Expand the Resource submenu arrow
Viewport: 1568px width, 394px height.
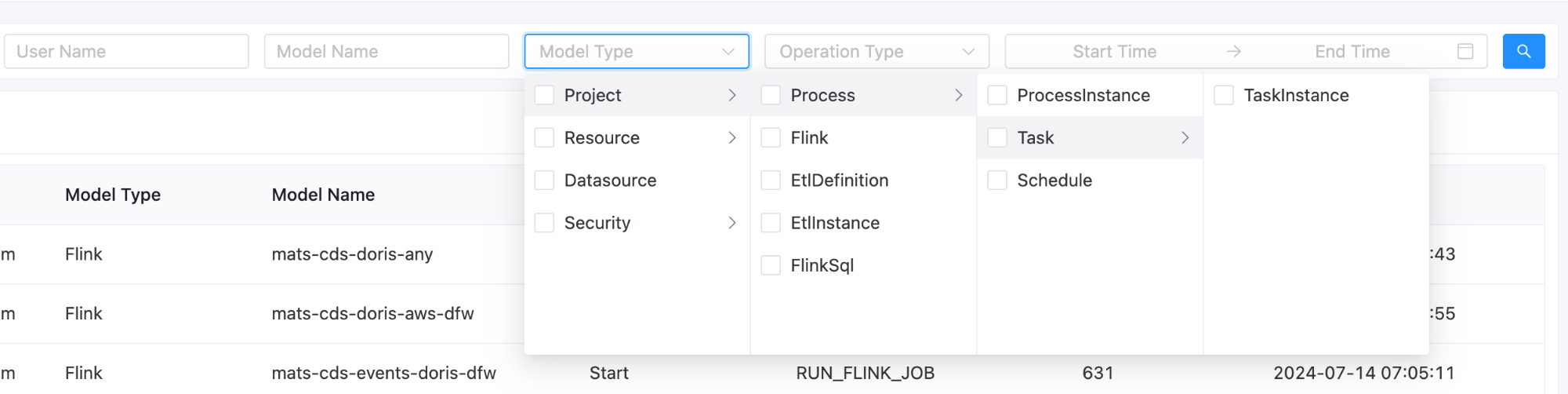[731, 137]
